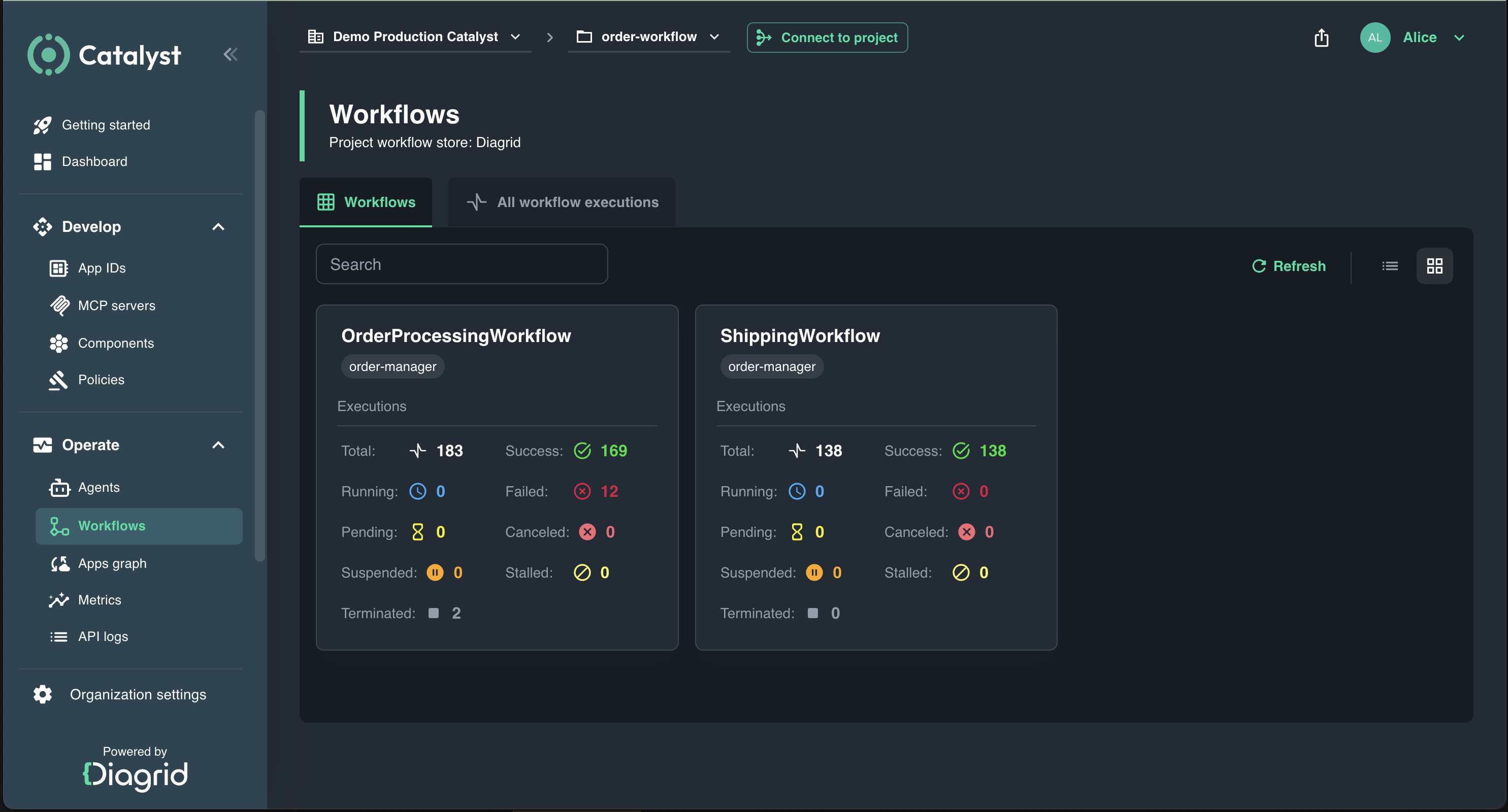
Task: Refresh the workflows list
Action: [x=1289, y=266]
